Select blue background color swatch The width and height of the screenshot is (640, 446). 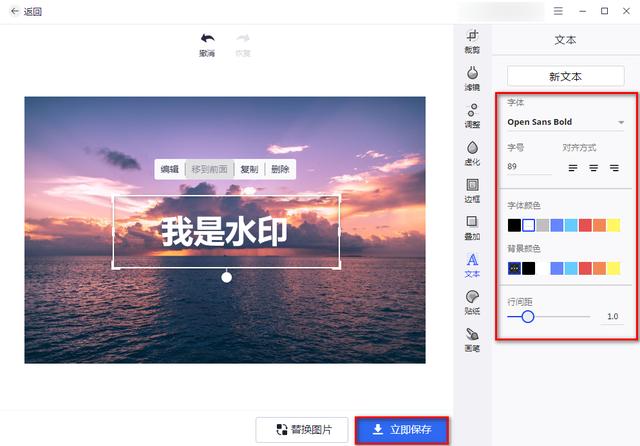pos(557,268)
